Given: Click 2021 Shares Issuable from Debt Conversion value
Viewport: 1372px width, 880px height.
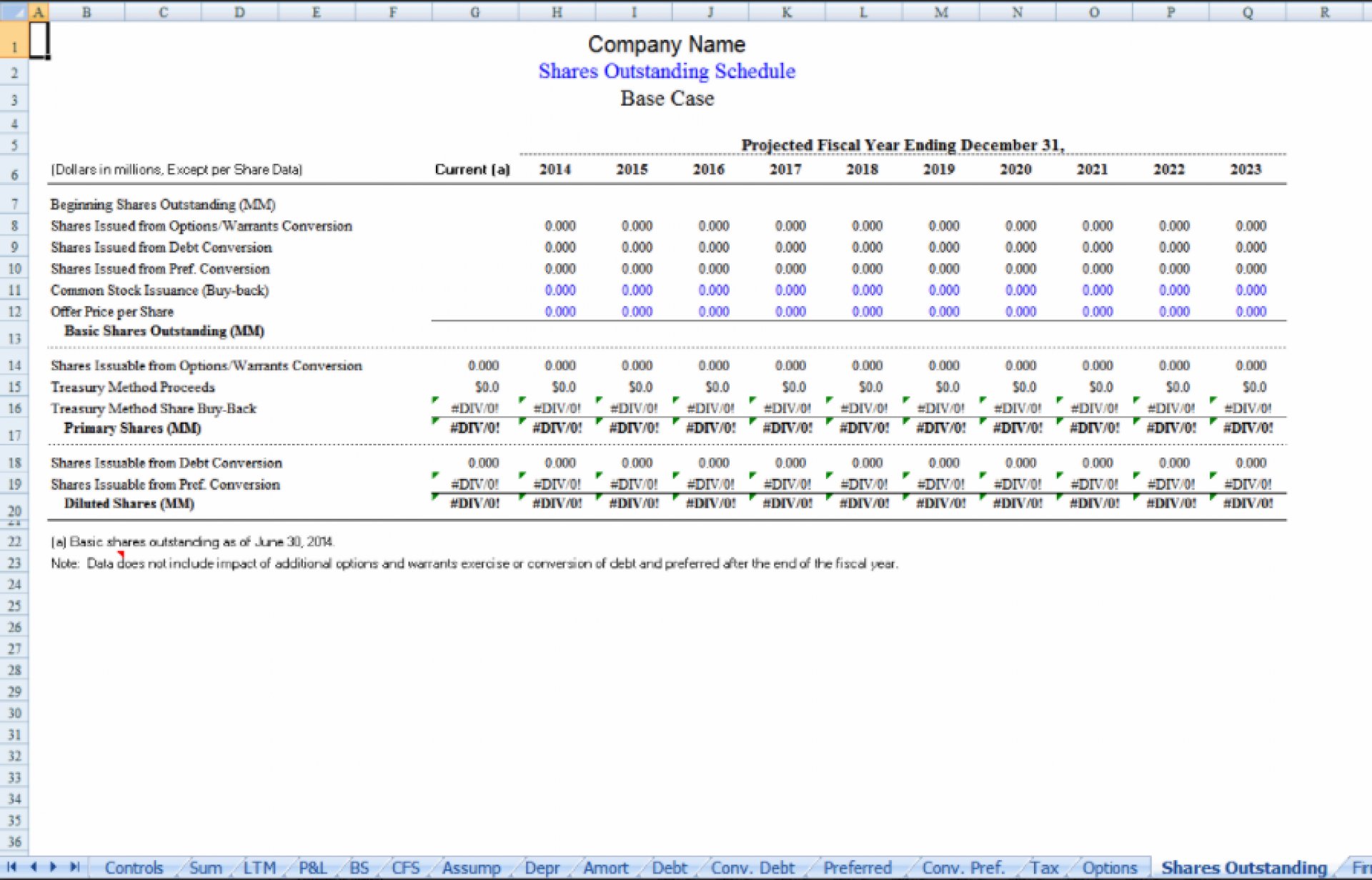Looking at the screenshot, I should point(1098,463).
